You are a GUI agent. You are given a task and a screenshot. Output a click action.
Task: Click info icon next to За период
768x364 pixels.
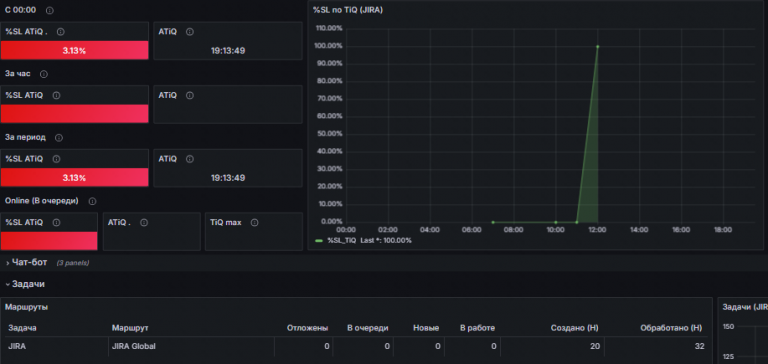[x=59, y=138]
